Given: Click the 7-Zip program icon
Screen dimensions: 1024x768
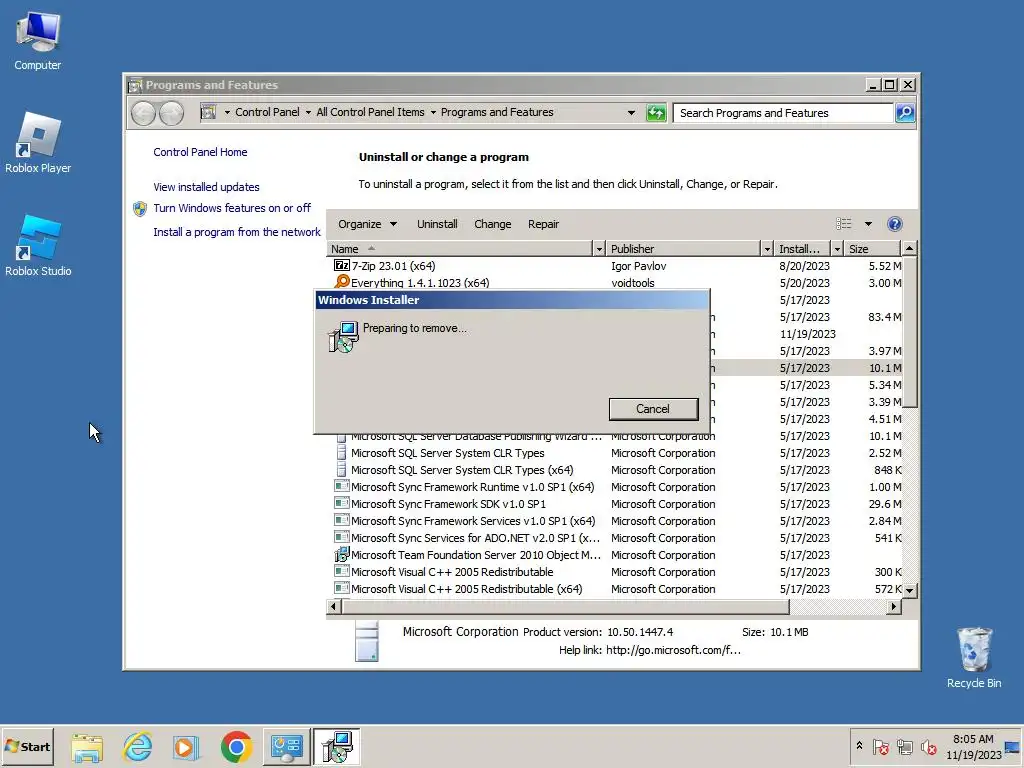Looking at the screenshot, I should click(342, 266).
